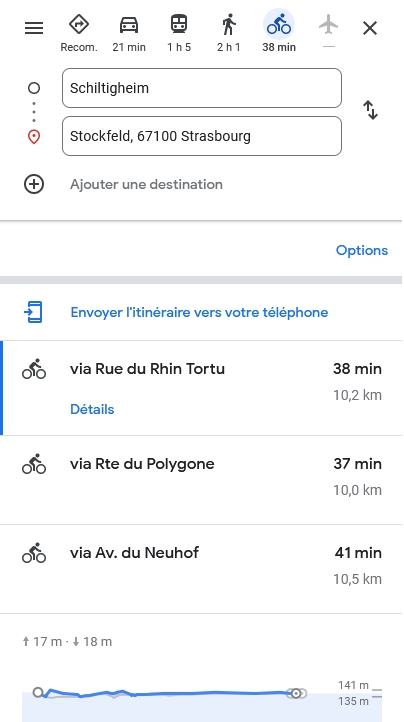Edit the Stockfeld destination field
Image resolution: width=404 pixels, height=722 pixels.
tap(202, 136)
